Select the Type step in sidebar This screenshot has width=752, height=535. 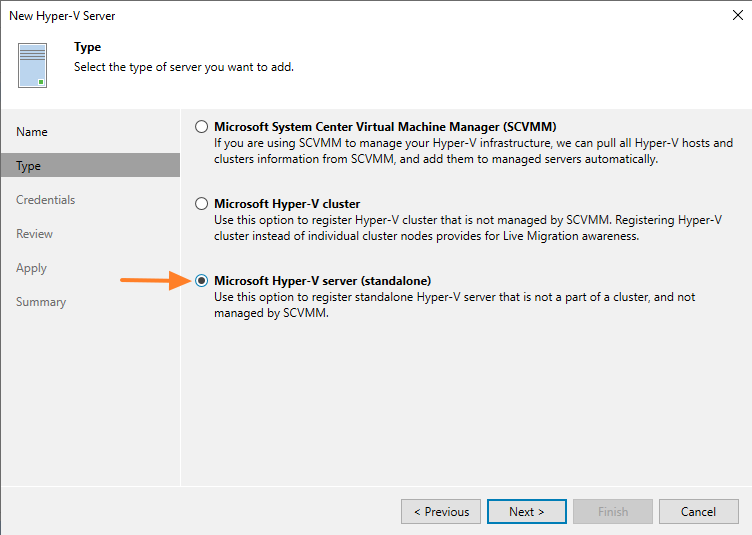(29, 166)
